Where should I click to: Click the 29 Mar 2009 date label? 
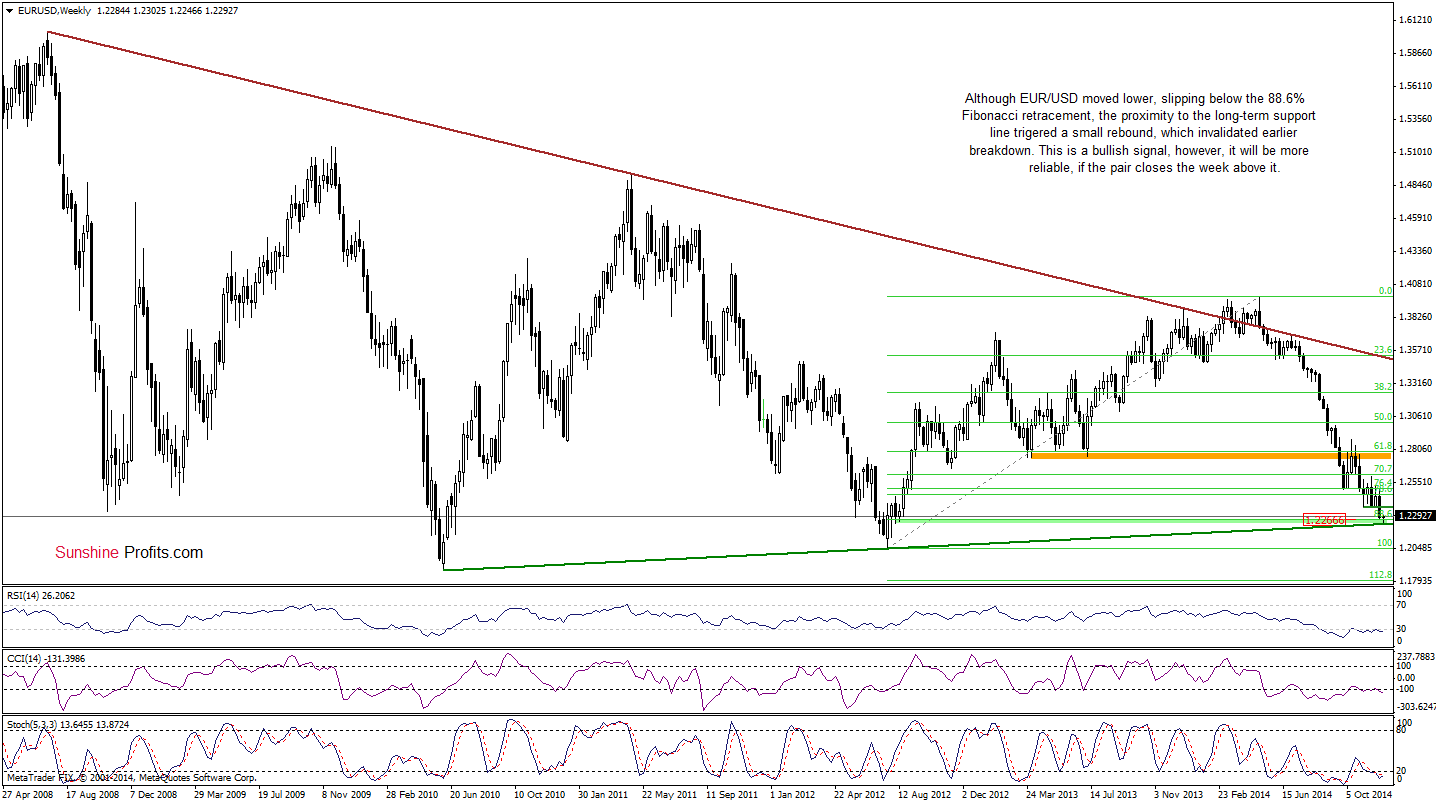pyautogui.click(x=219, y=794)
